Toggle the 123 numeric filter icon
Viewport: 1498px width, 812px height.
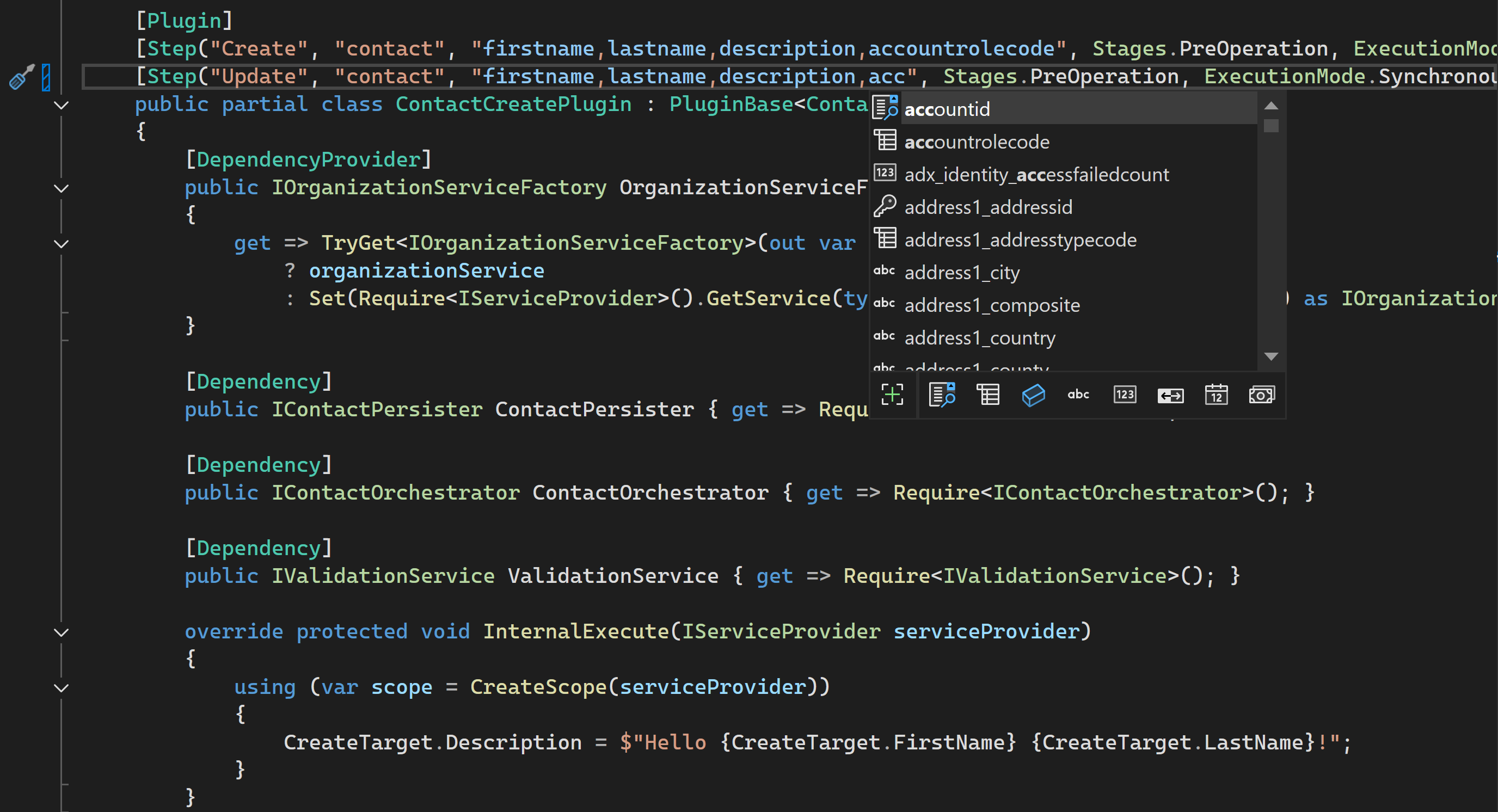1125,395
